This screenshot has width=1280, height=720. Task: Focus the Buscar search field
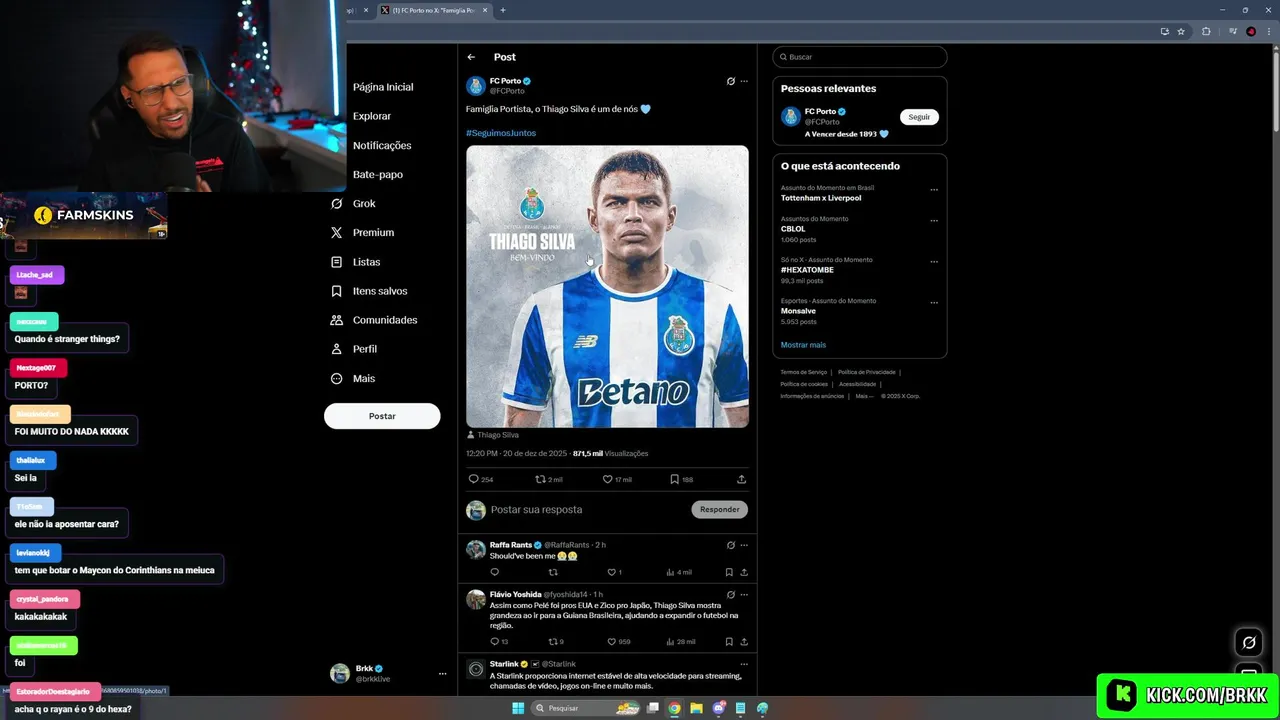(860, 57)
